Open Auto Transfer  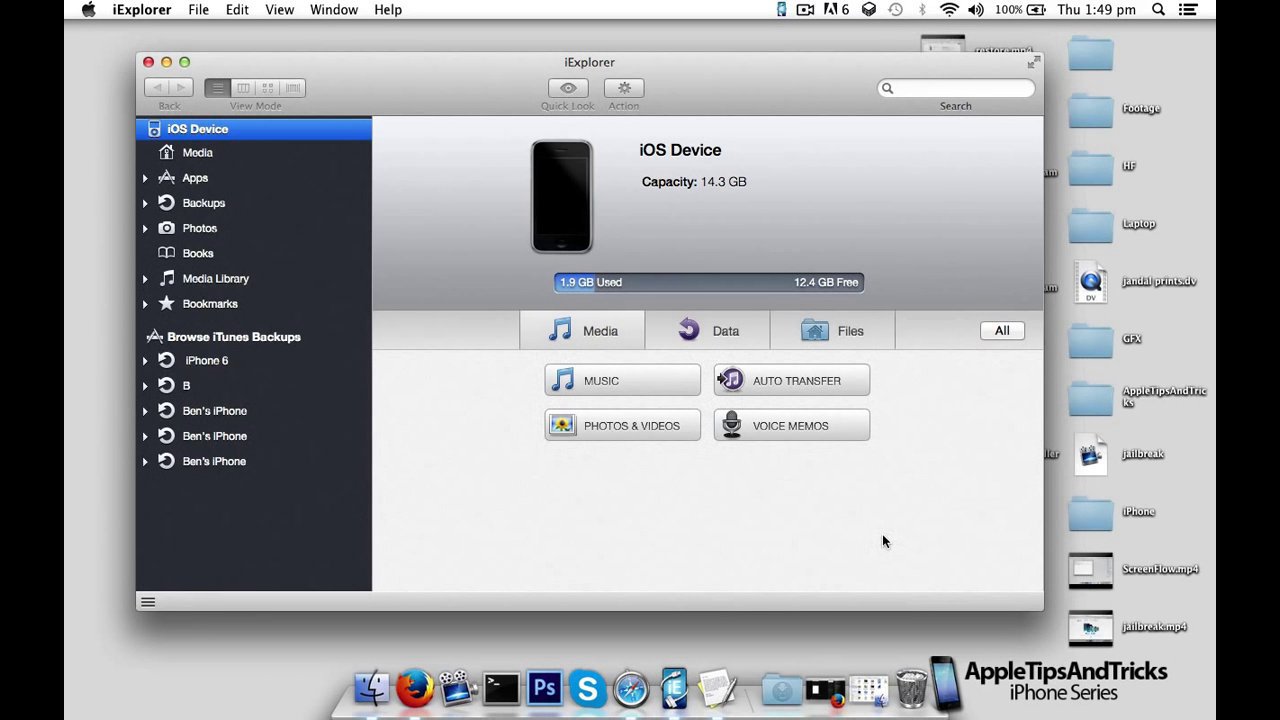point(791,381)
